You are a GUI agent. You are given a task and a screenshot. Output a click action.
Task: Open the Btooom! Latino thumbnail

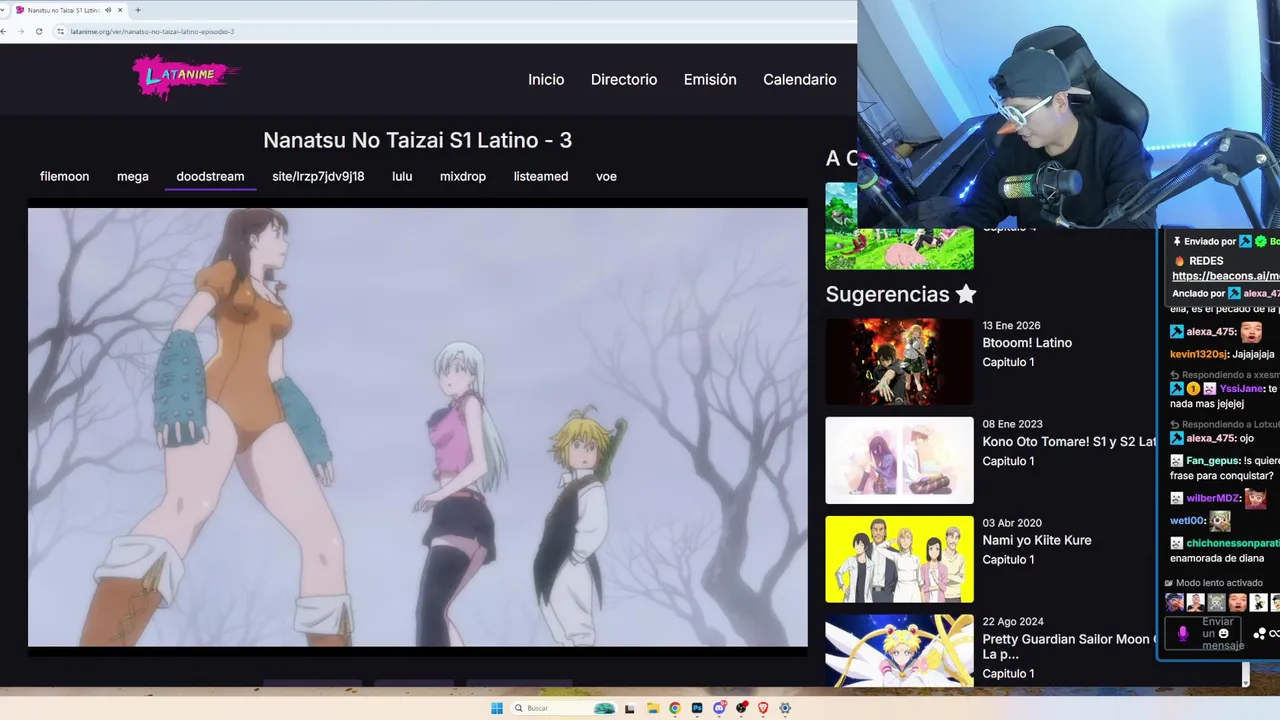tap(899, 361)
